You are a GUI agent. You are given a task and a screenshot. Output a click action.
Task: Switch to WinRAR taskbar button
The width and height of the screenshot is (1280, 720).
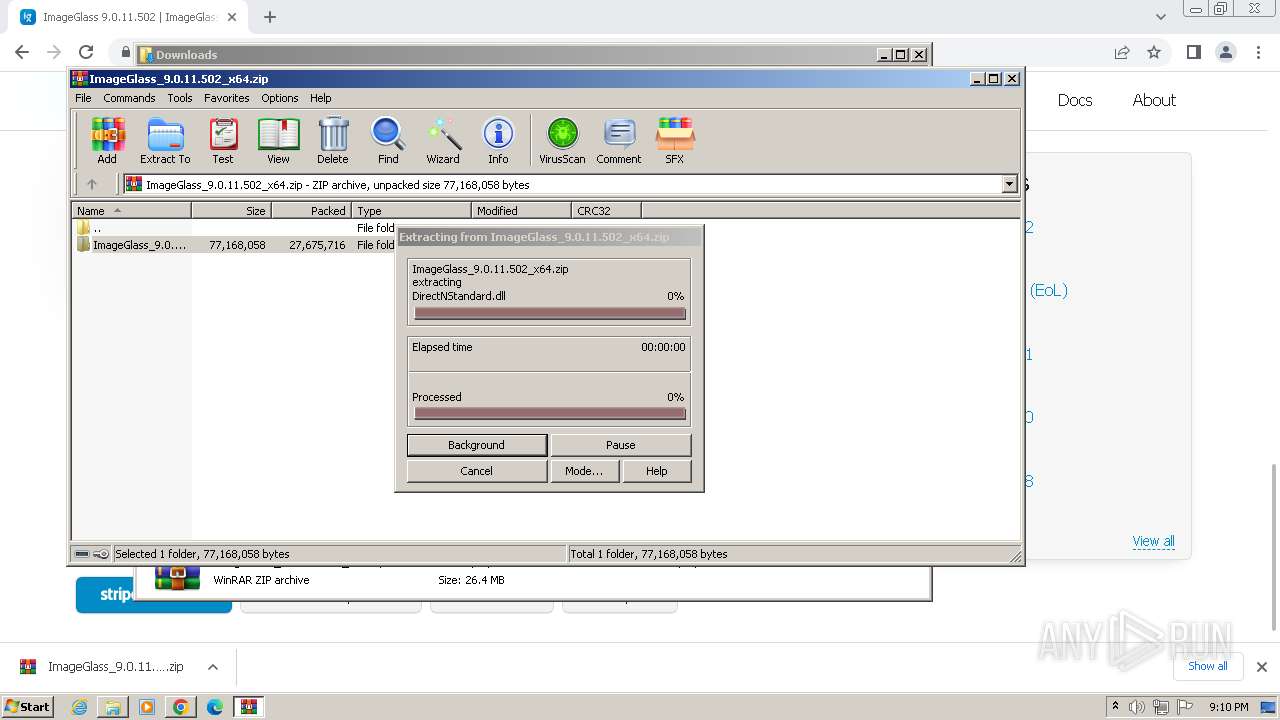pyautogui.click(x=249, y=707)
